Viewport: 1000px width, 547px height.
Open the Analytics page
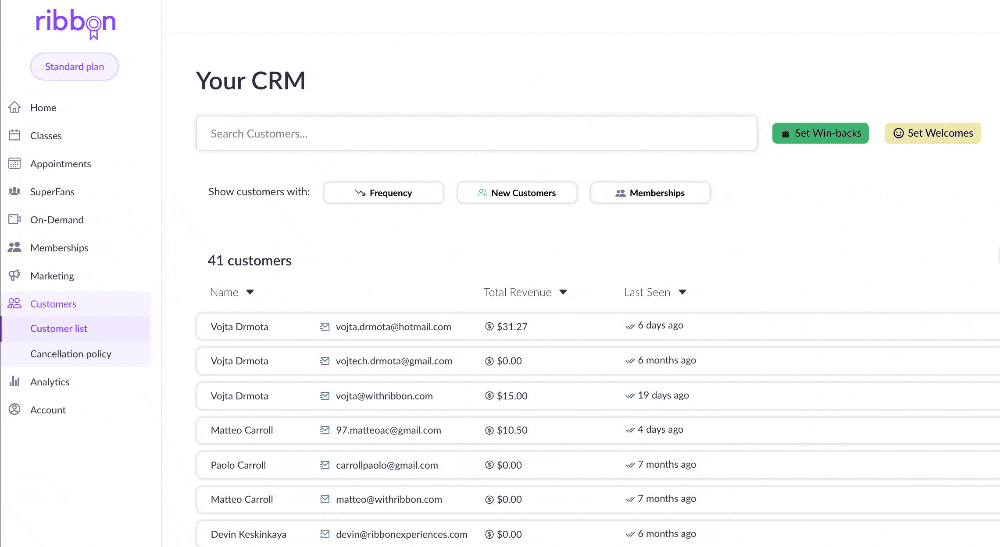[x=50, y=382]
